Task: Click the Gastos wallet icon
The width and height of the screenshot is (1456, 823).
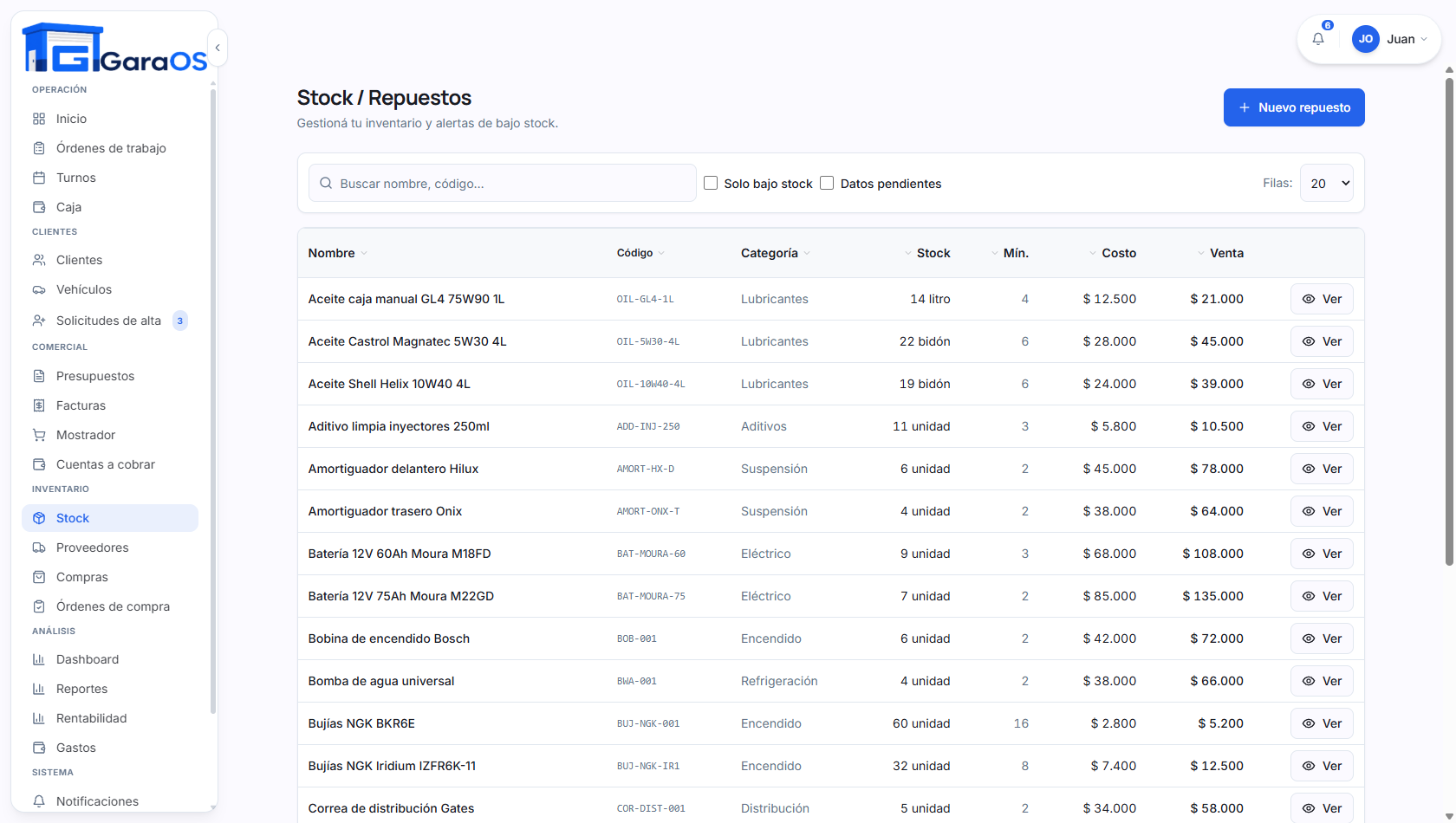Action: click(39, 748)
